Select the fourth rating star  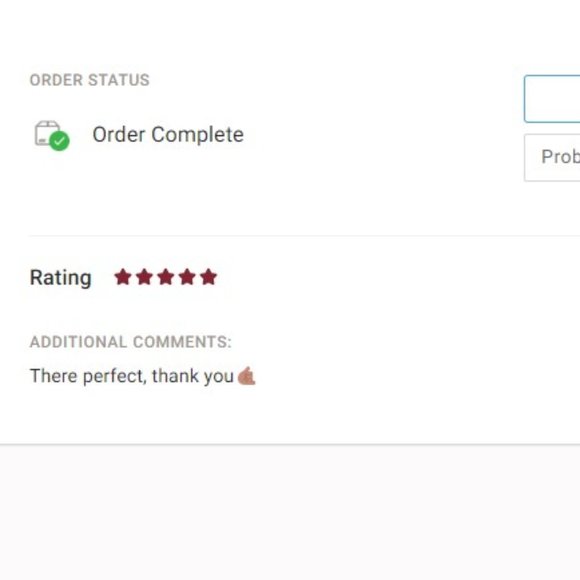click(187, 277)
